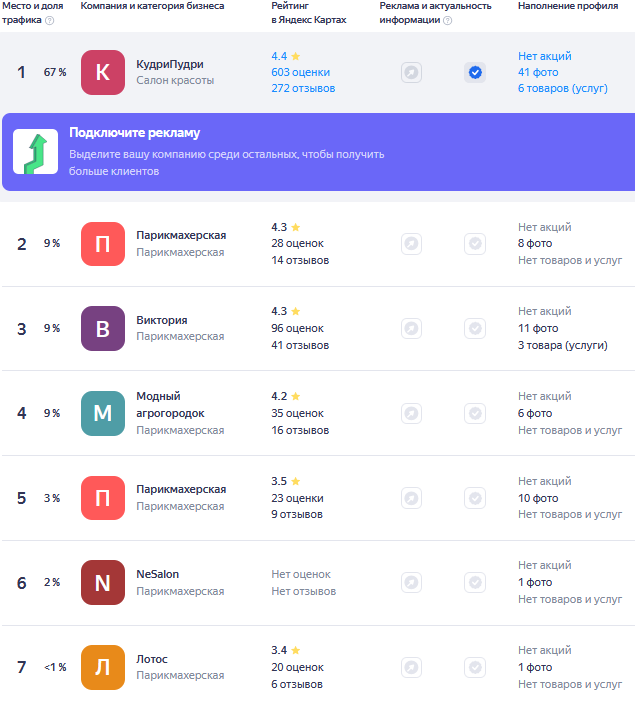Image resolution: width=635 pixels, height=705 pixels.
Task: Click the advertising icon in row 5 Парикмахерская
Action: click(411, 498)
